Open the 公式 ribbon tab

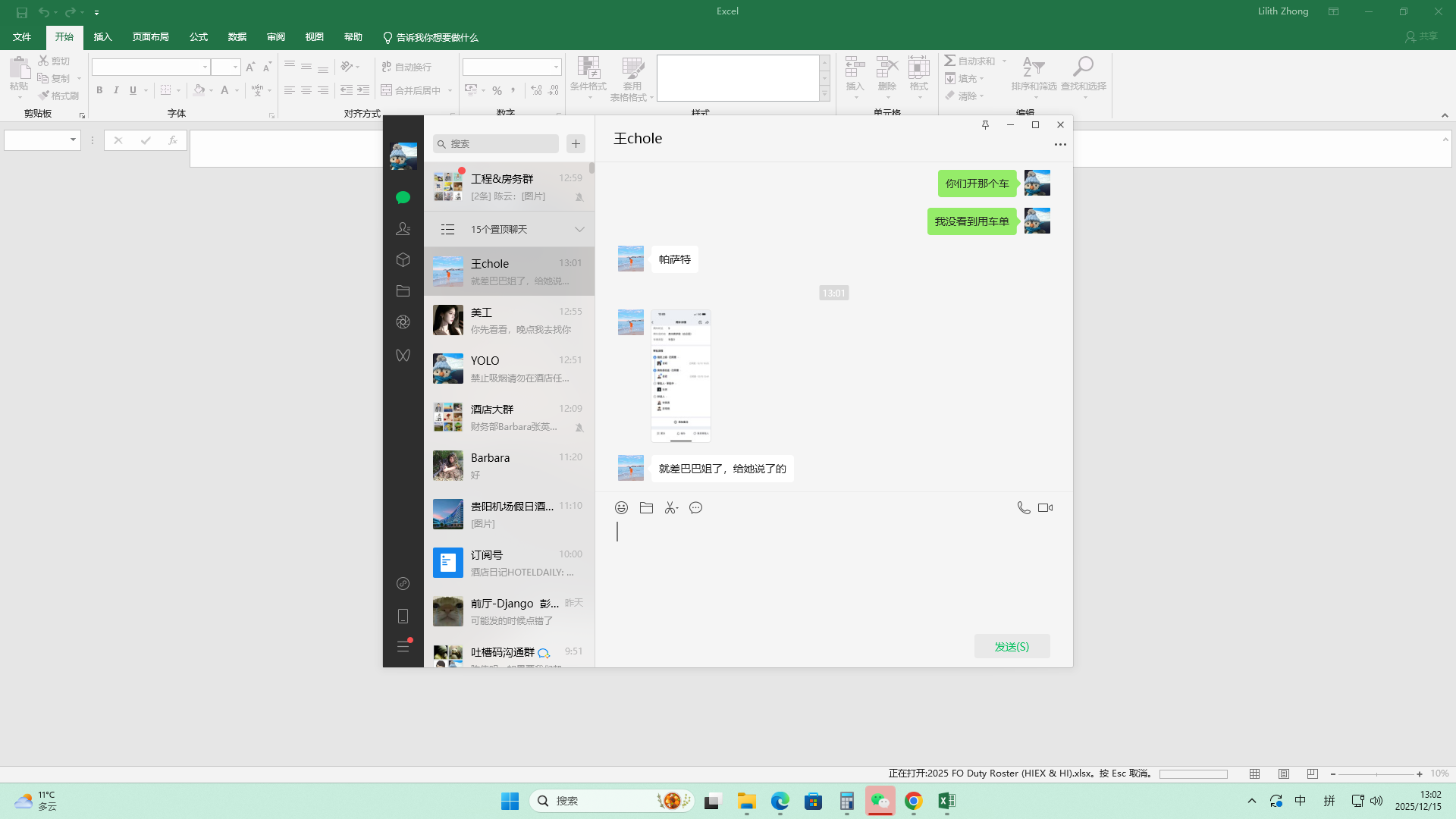click(198, 37)
